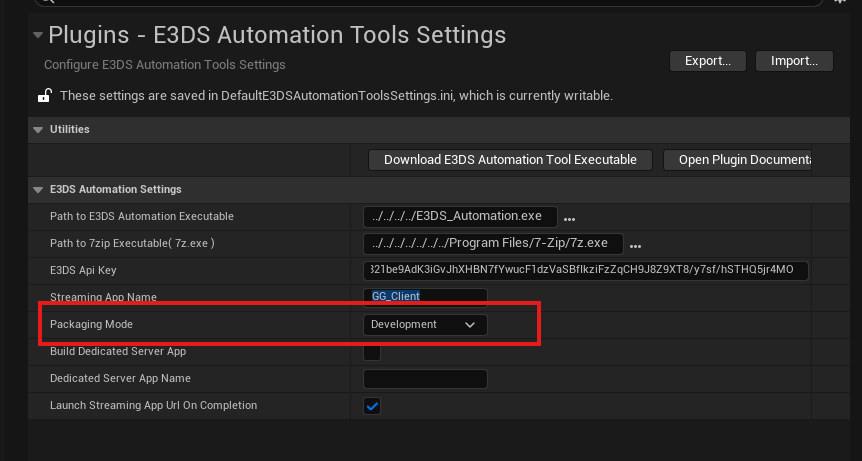Click the E3DS Automation executable path field
The height and width of the screenshot is (461, 862).
pyautogui.click(x=458, y=216)
